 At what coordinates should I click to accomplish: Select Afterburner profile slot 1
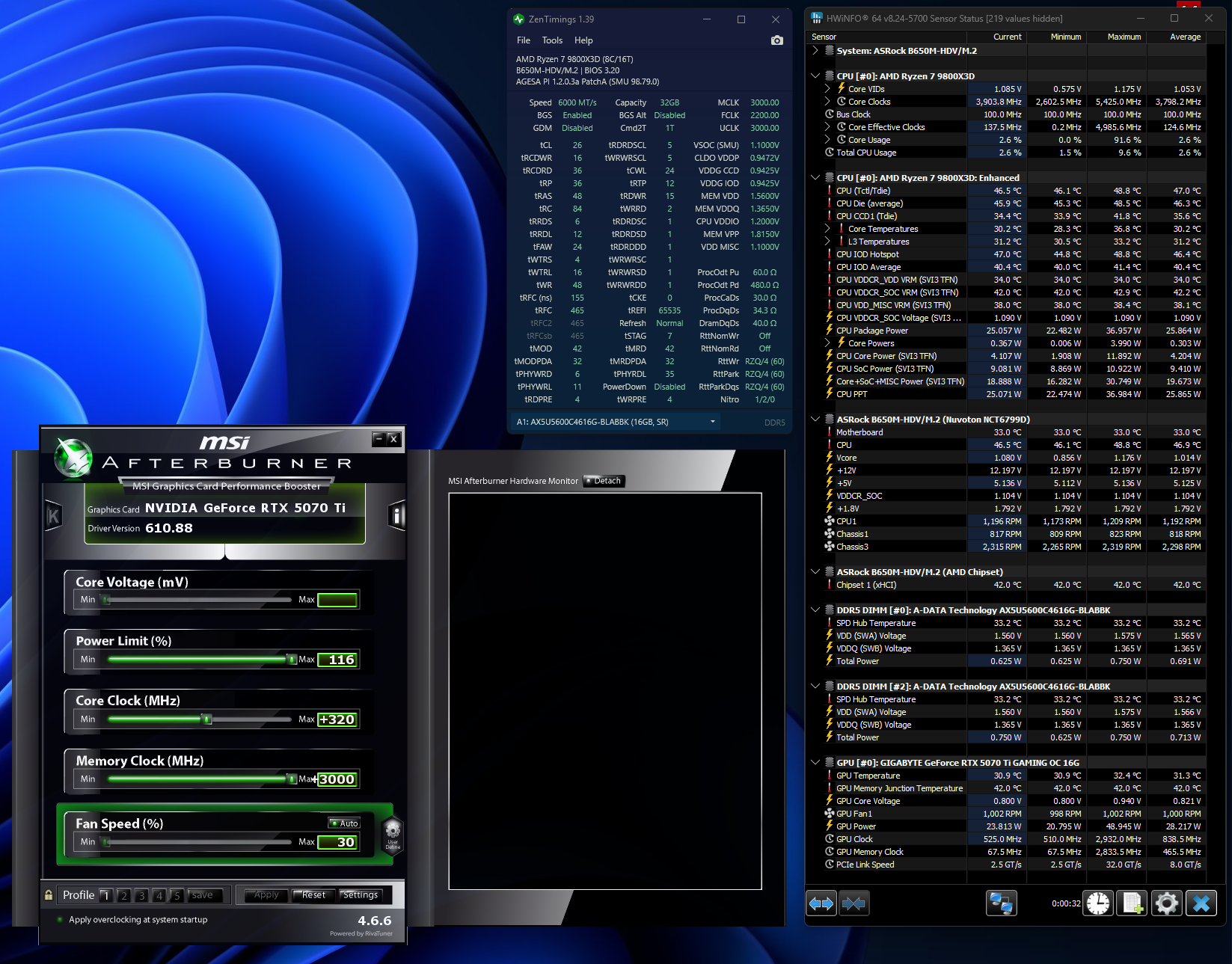click(x=106, y=895)
